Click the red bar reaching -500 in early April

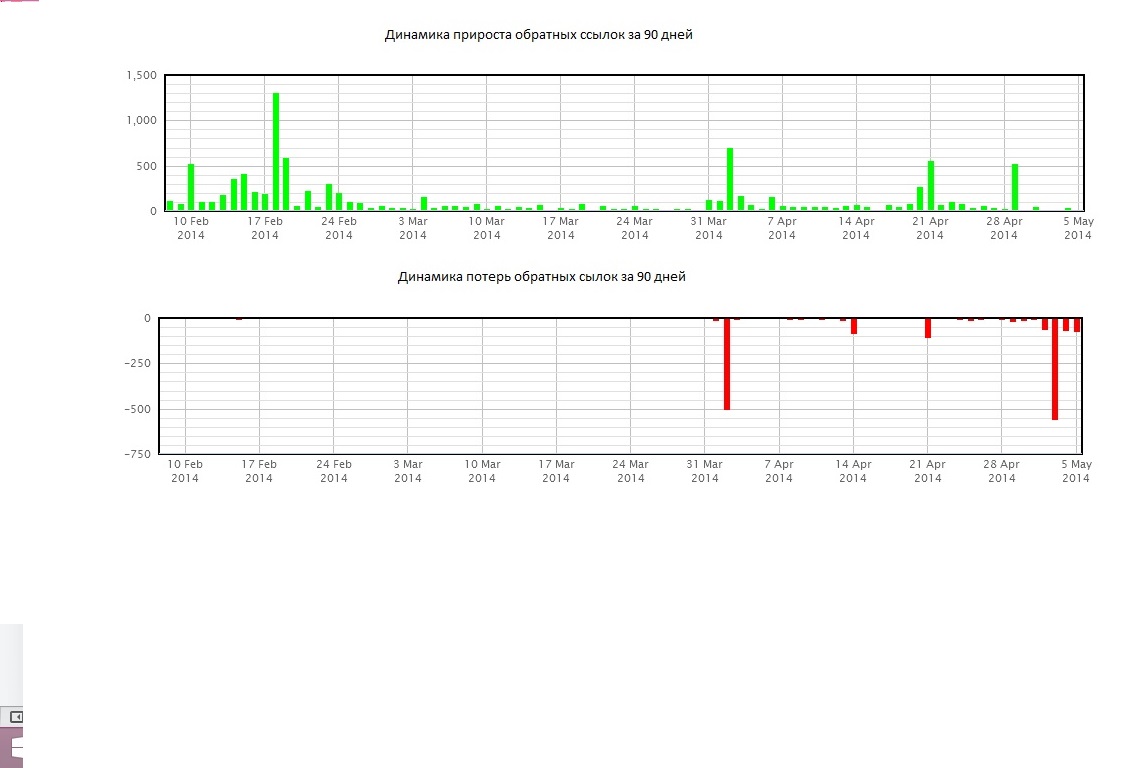[727, 364]
